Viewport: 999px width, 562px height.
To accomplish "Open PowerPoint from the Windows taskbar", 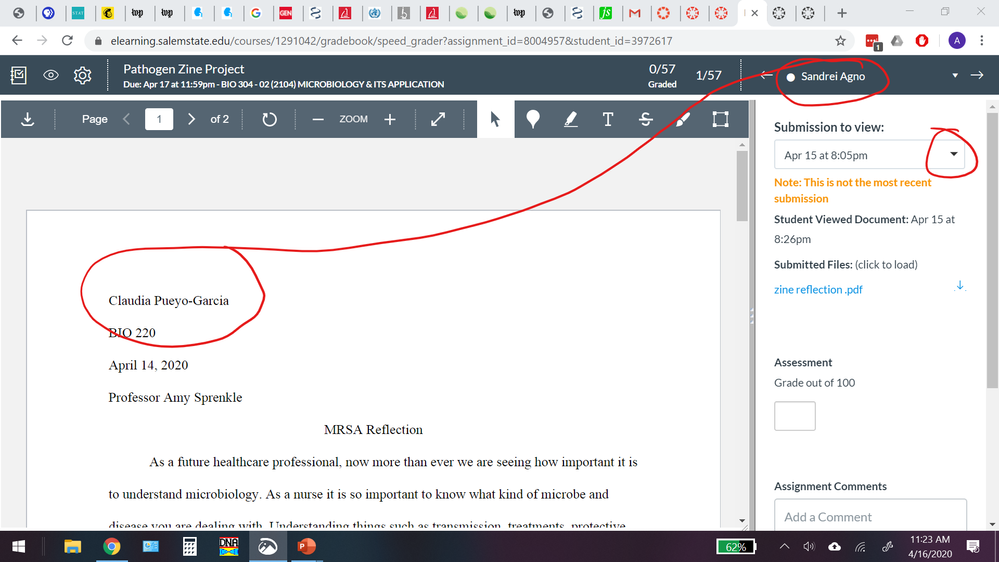I will (305, 546).
